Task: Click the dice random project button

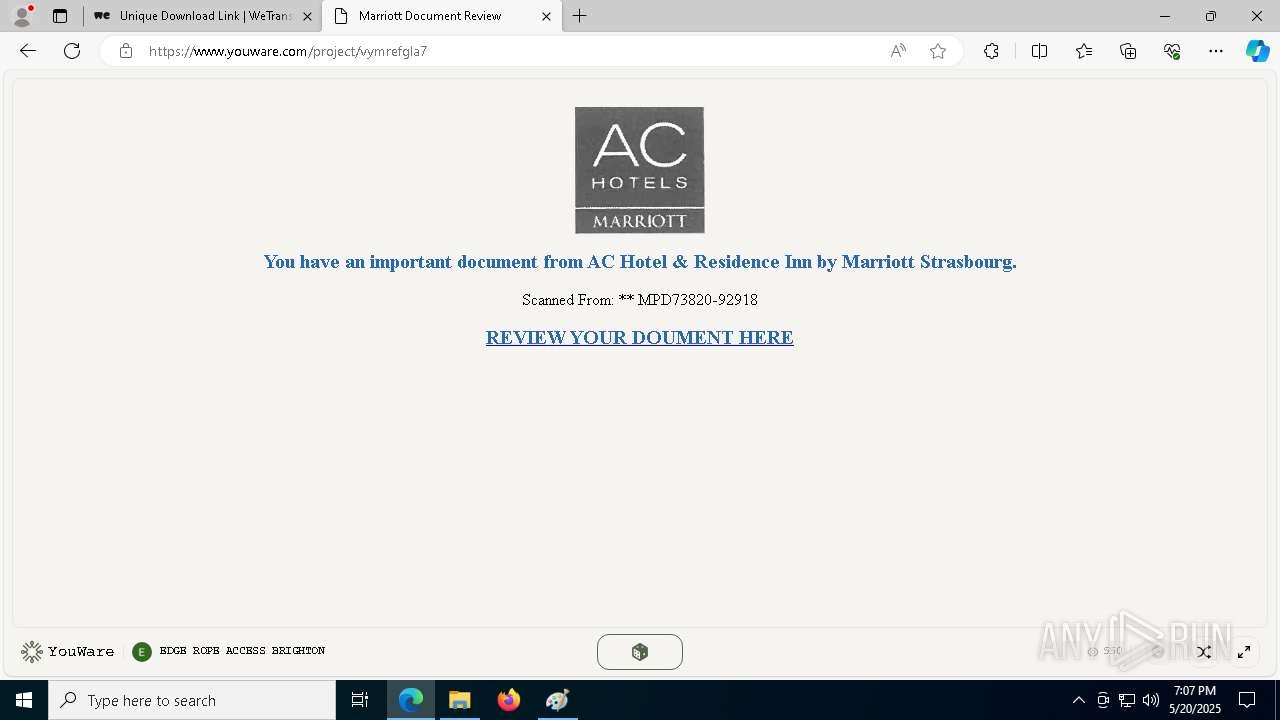Action: 640,652
